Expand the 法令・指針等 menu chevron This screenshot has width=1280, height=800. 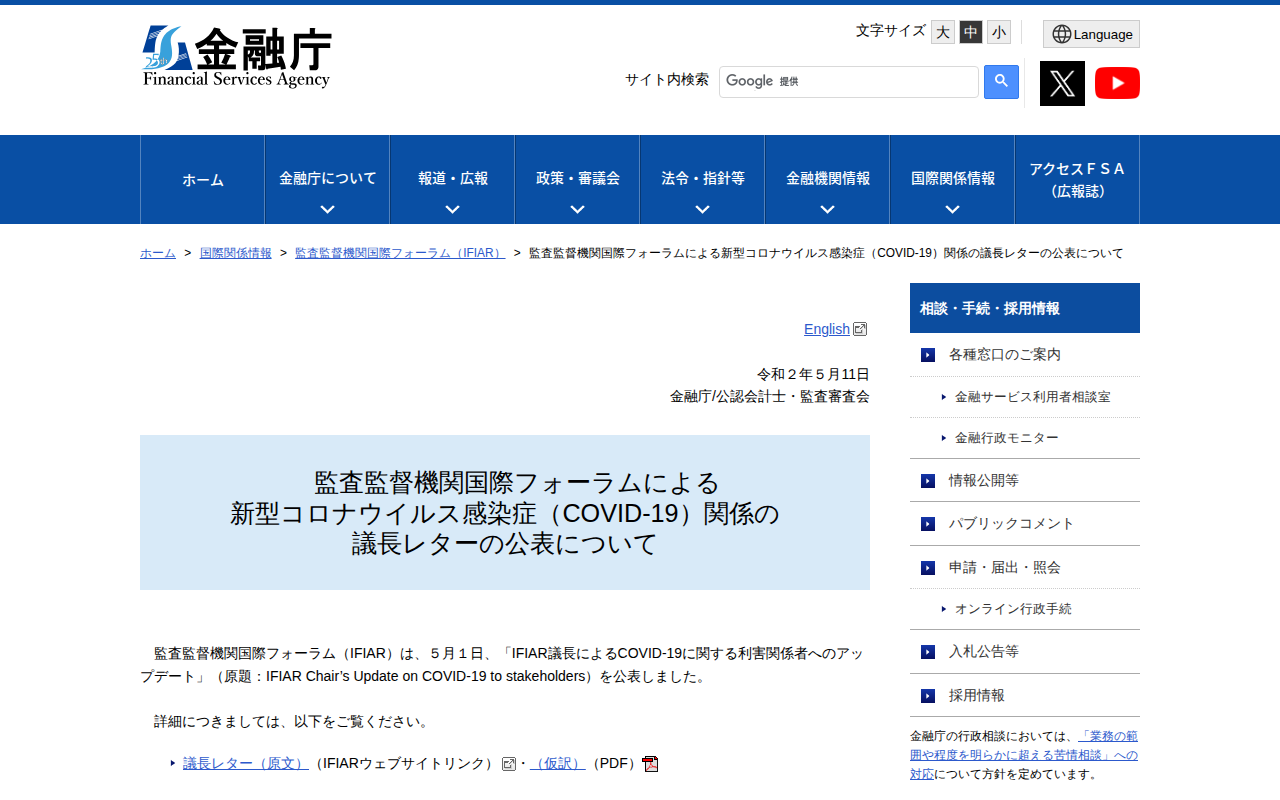[701, 208]
